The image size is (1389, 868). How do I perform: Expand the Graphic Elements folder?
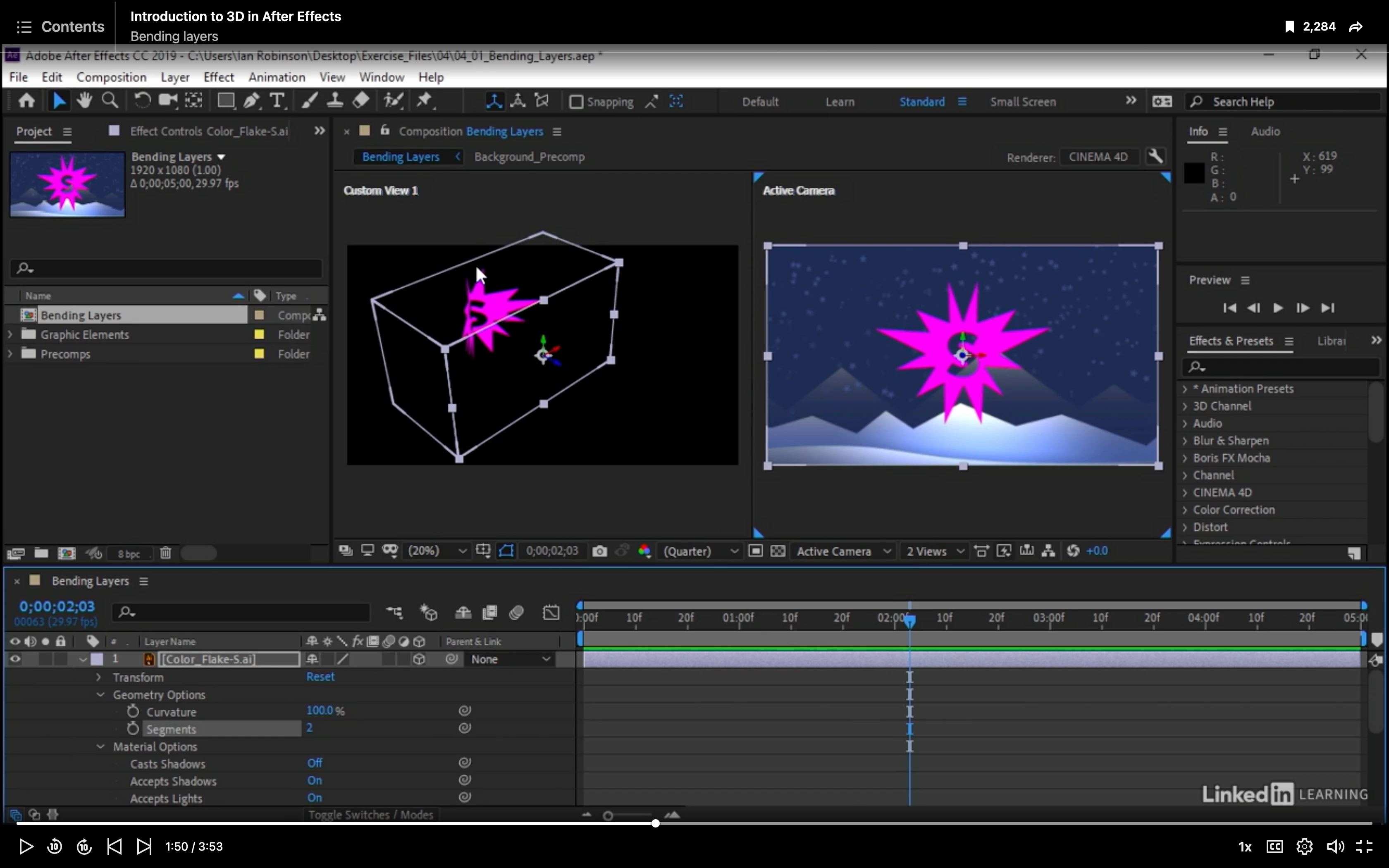(10, 335)
